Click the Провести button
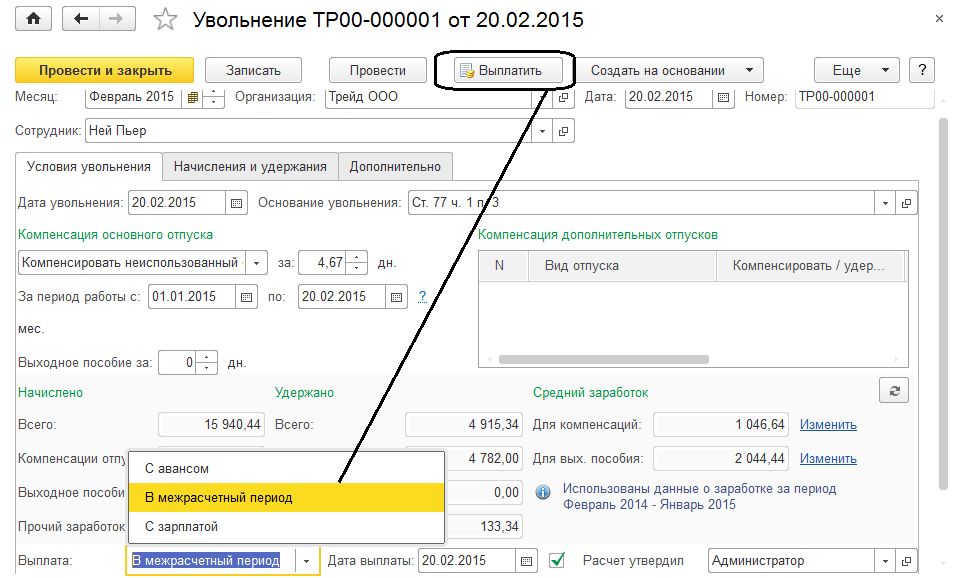 click(x=377, y=70)
